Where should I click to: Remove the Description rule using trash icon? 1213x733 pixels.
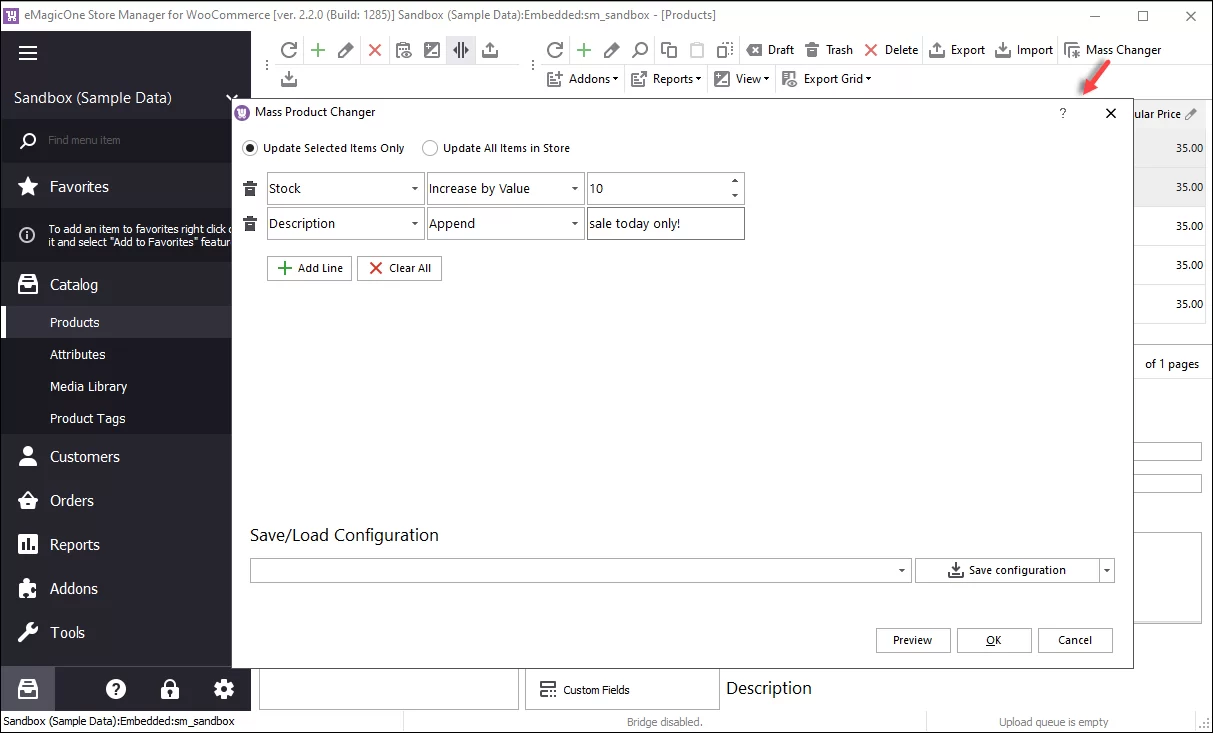(250, 224)
